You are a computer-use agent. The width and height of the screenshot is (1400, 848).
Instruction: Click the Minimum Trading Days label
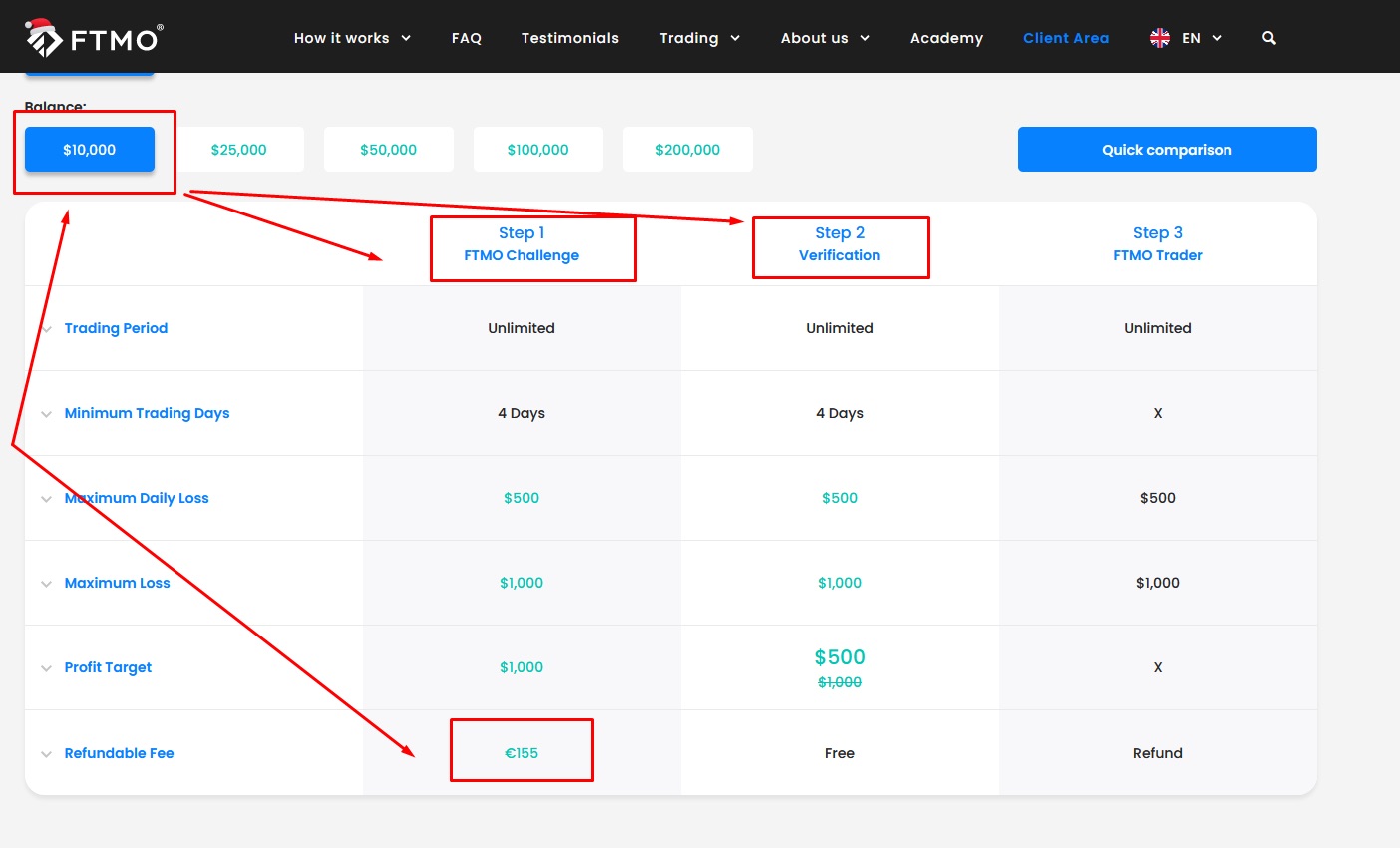tap(147, 413)
